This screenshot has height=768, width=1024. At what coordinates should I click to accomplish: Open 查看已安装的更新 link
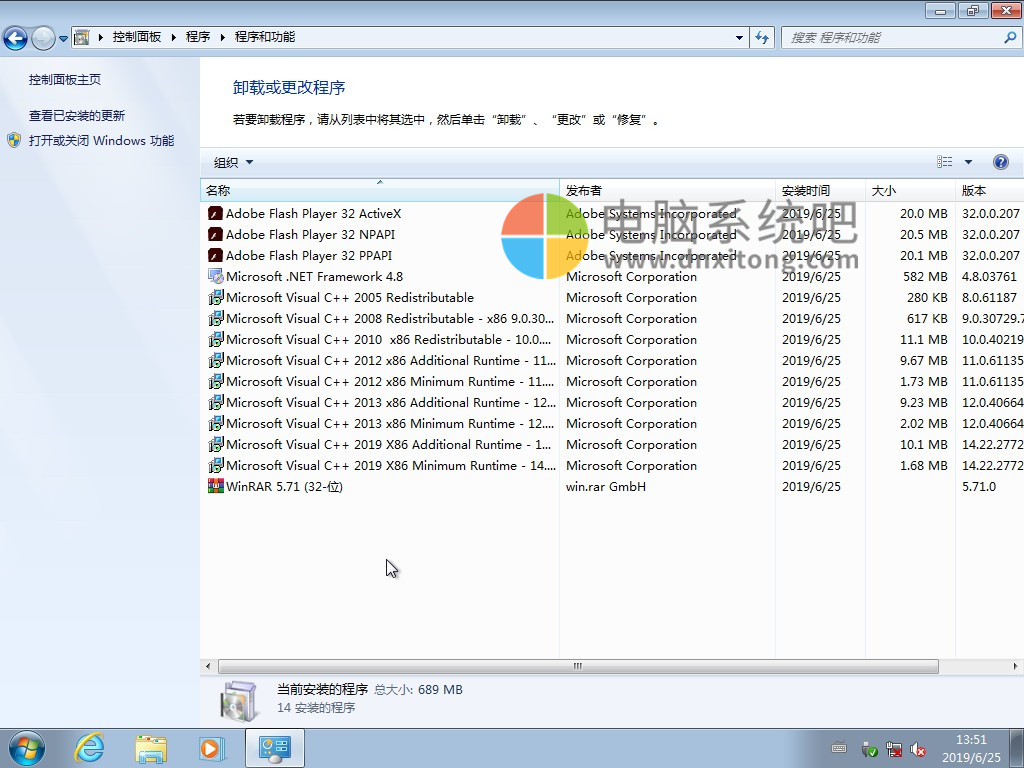point(76,116)
